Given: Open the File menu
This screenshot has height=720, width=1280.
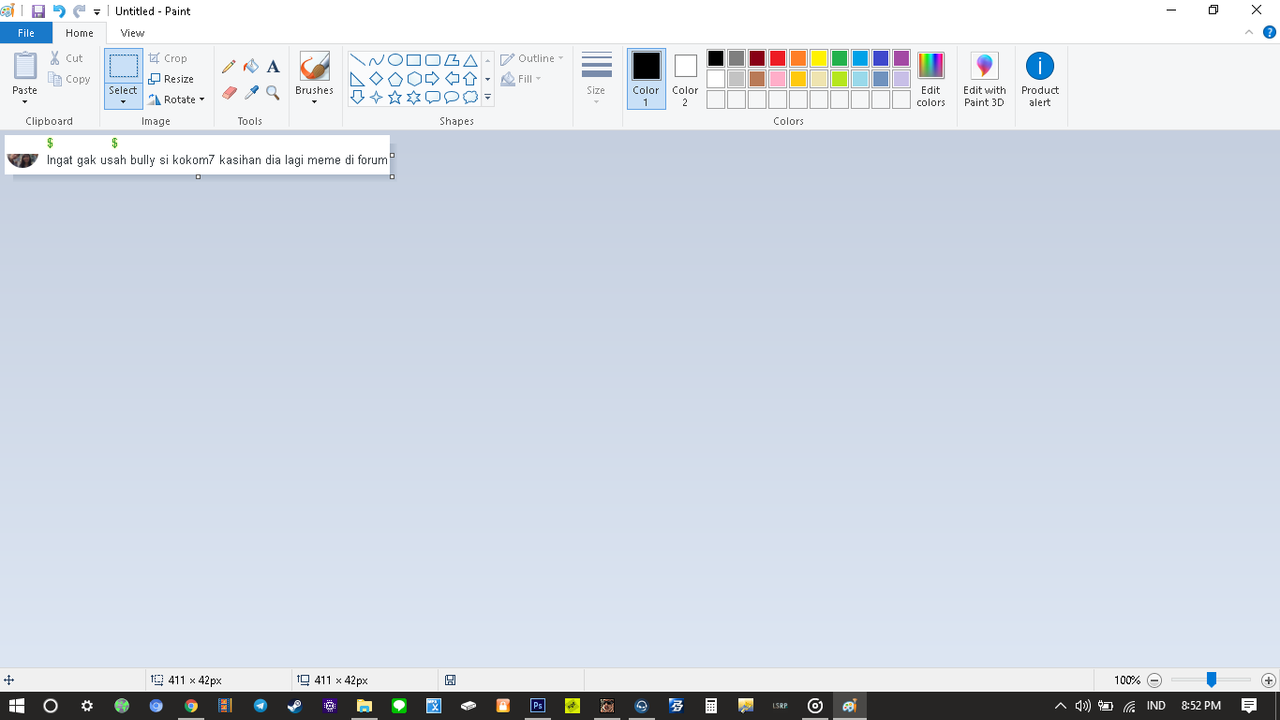Looking at the screenshot, I should [x=26, y=33].
